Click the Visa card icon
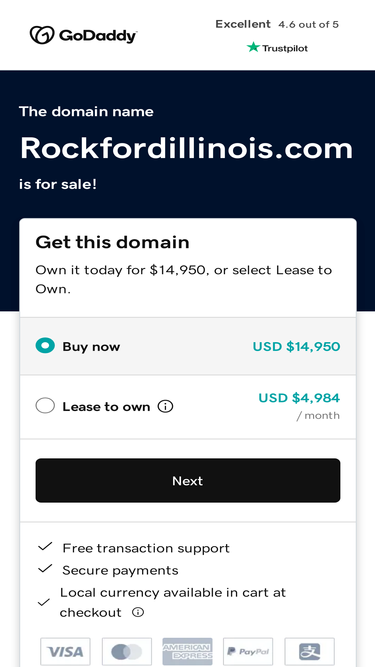Image resolution: width=375 pixels, height=667 pixels. pyautogui.click(x=65, y=651)
